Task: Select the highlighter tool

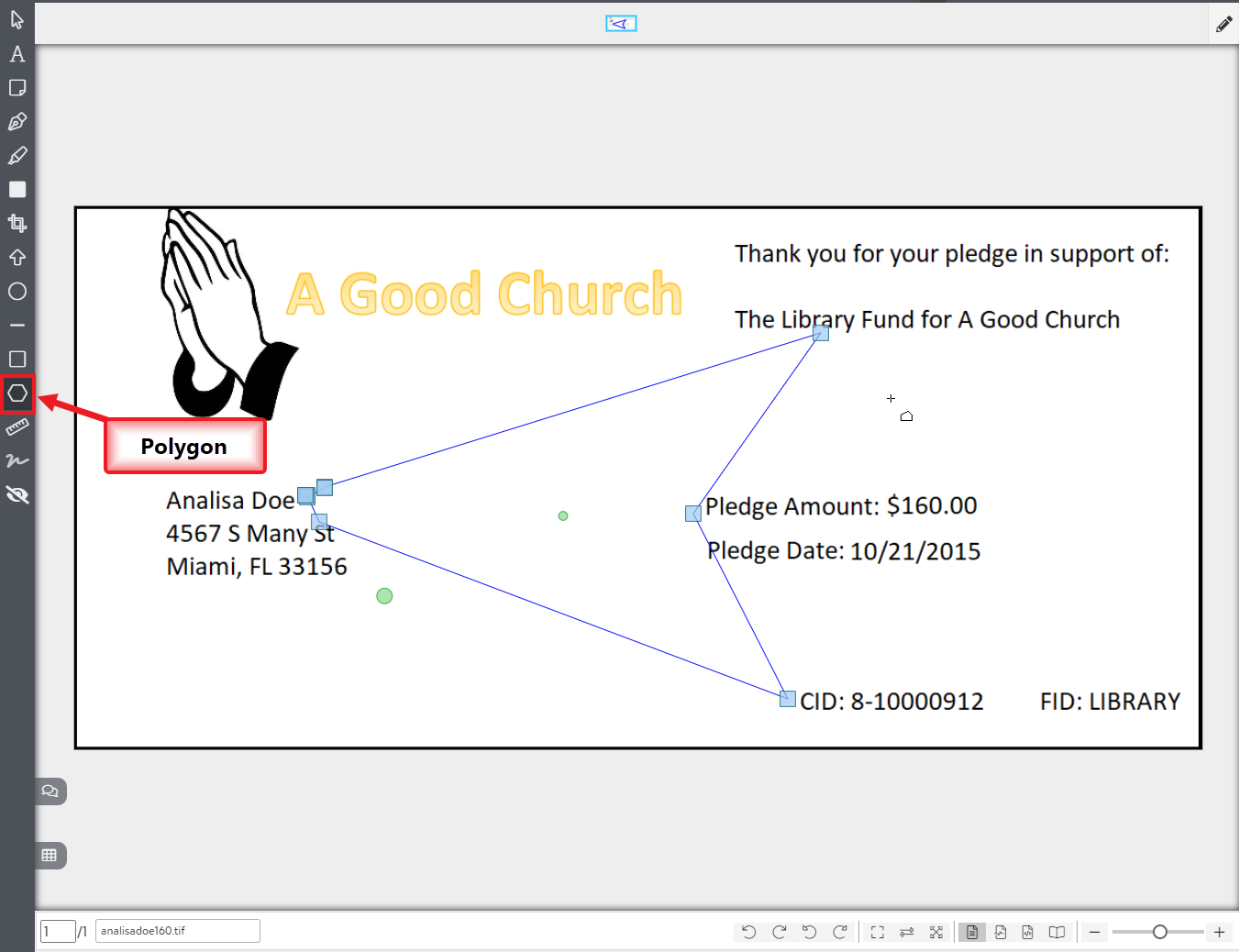Action: 17,156
